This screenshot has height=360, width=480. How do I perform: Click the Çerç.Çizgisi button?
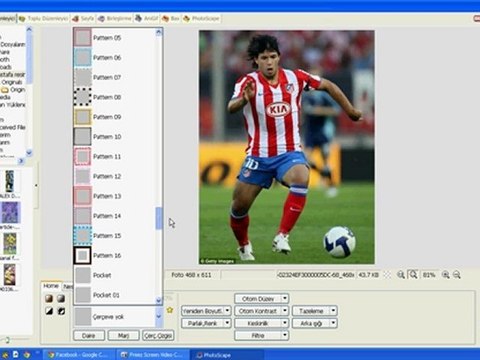pyautogui.click(x=158, y=335)
